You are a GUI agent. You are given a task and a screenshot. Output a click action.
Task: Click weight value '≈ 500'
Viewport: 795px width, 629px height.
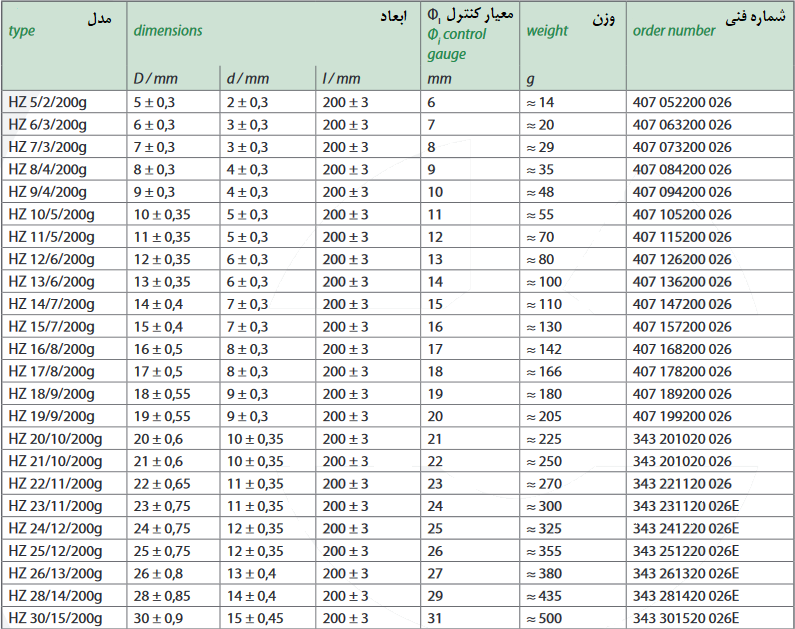[x=544, y=618]
